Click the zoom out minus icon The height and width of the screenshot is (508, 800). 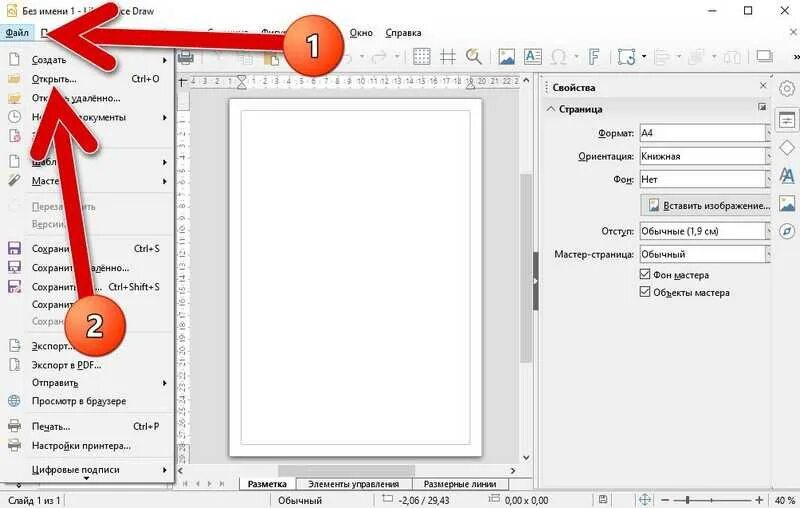pos(665,500)
